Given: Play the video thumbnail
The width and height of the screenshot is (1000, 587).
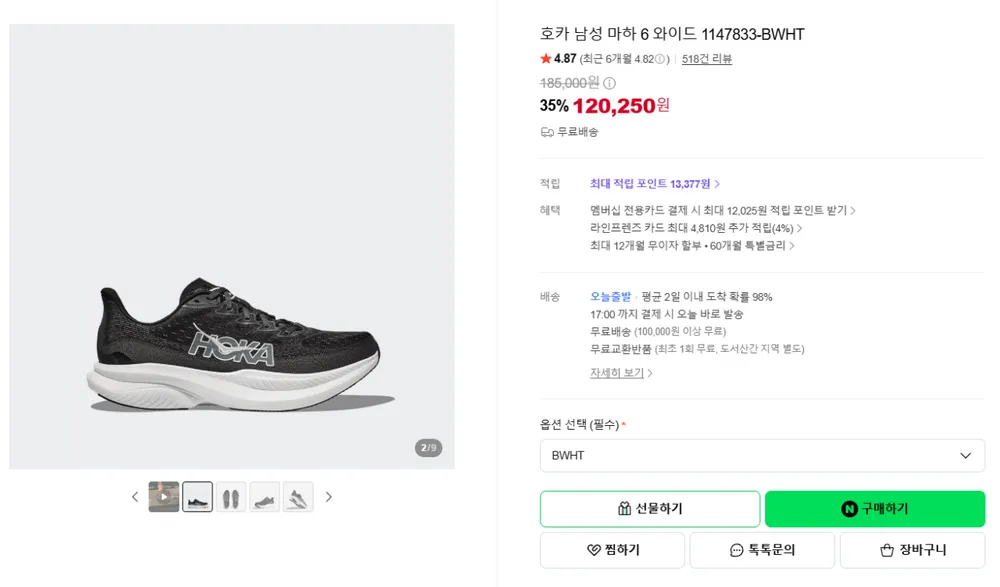Looking at the screenshot, I should pos(164,497).
